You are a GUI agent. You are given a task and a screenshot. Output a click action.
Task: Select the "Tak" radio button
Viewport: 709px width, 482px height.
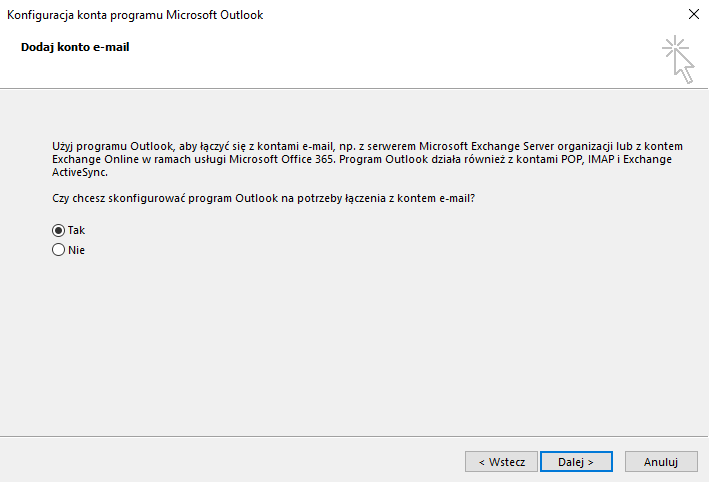pyautogui.click(x=58, y=230)
